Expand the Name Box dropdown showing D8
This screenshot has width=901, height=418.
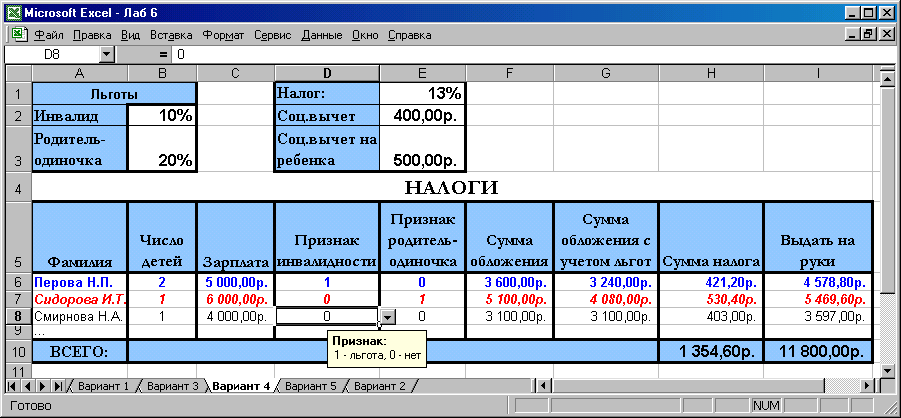pos(107,55)
